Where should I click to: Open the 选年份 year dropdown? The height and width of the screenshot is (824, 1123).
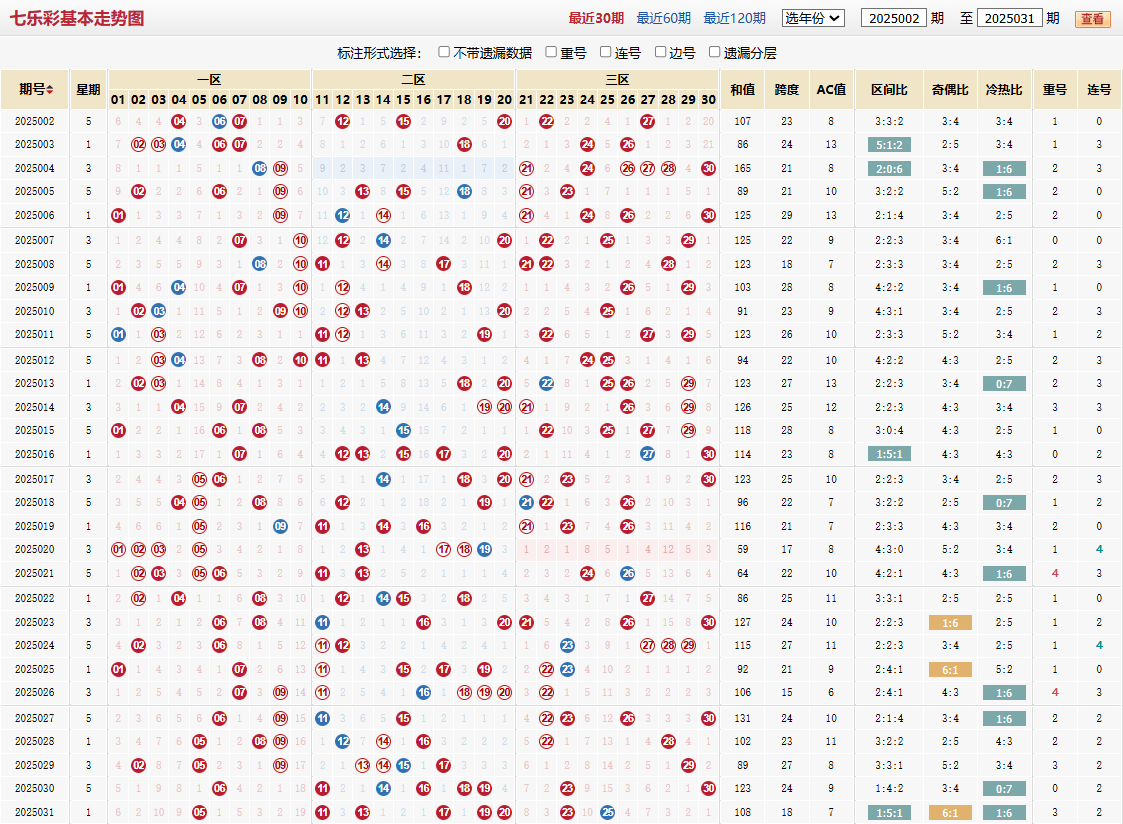814,18
